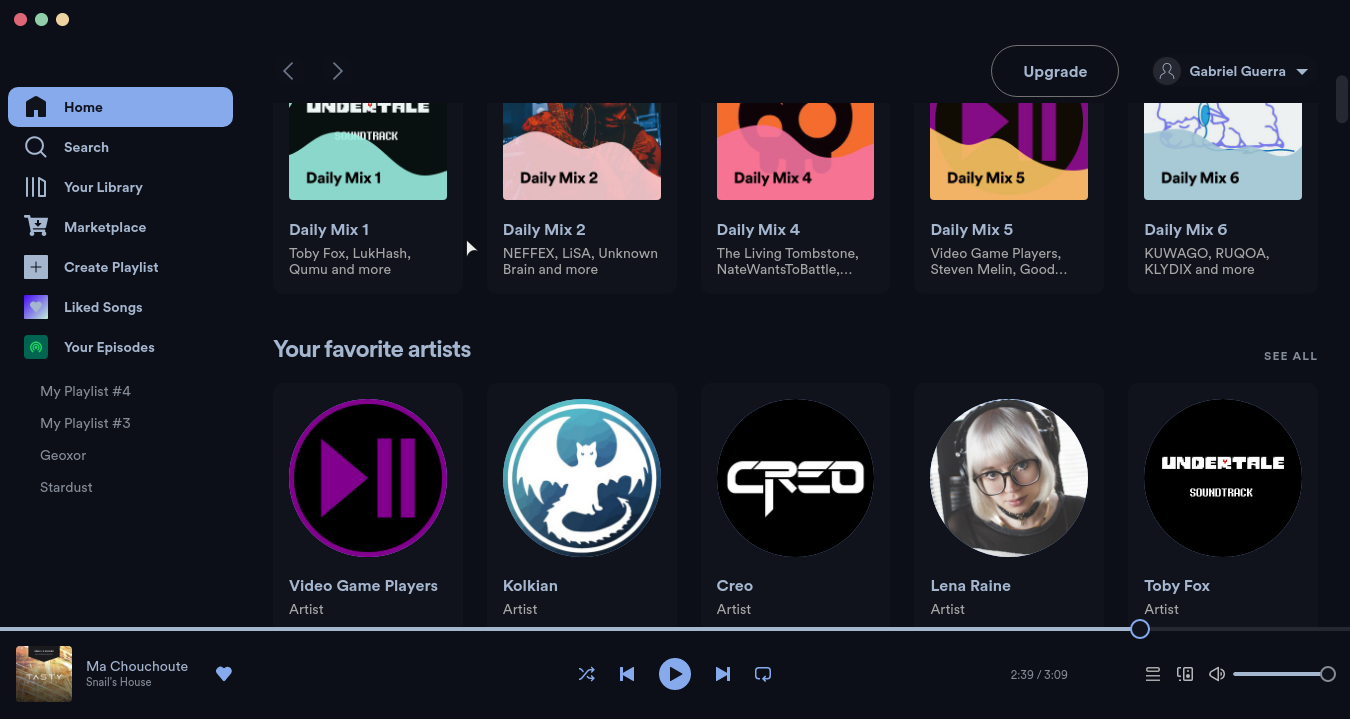This screenshot has height=719, width=1350.
Task: Toggle repeat mode
Action: (x=763, y=674)
